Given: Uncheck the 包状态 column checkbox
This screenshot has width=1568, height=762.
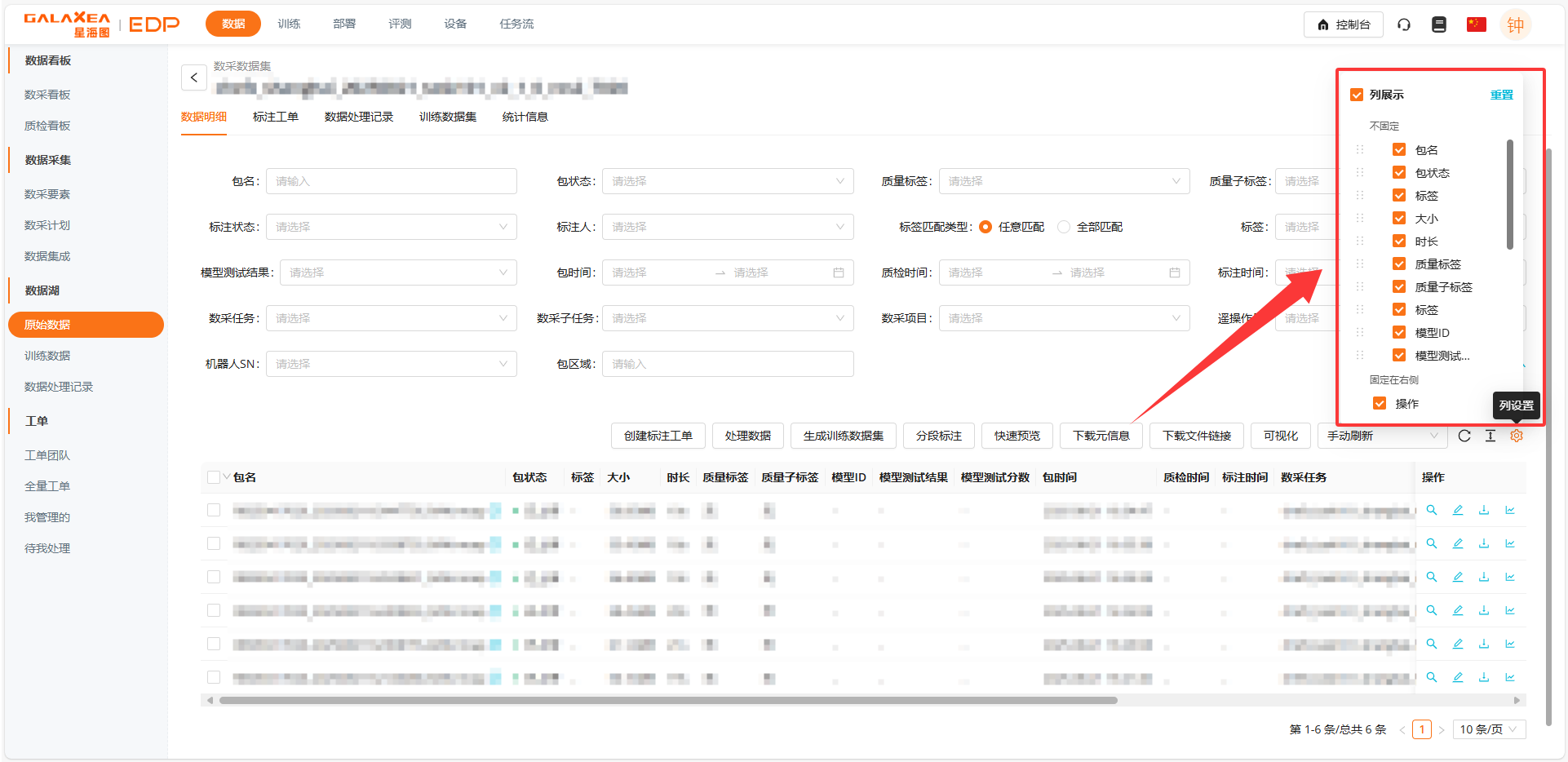Looking at the screenshot, I should point(1399,173).
